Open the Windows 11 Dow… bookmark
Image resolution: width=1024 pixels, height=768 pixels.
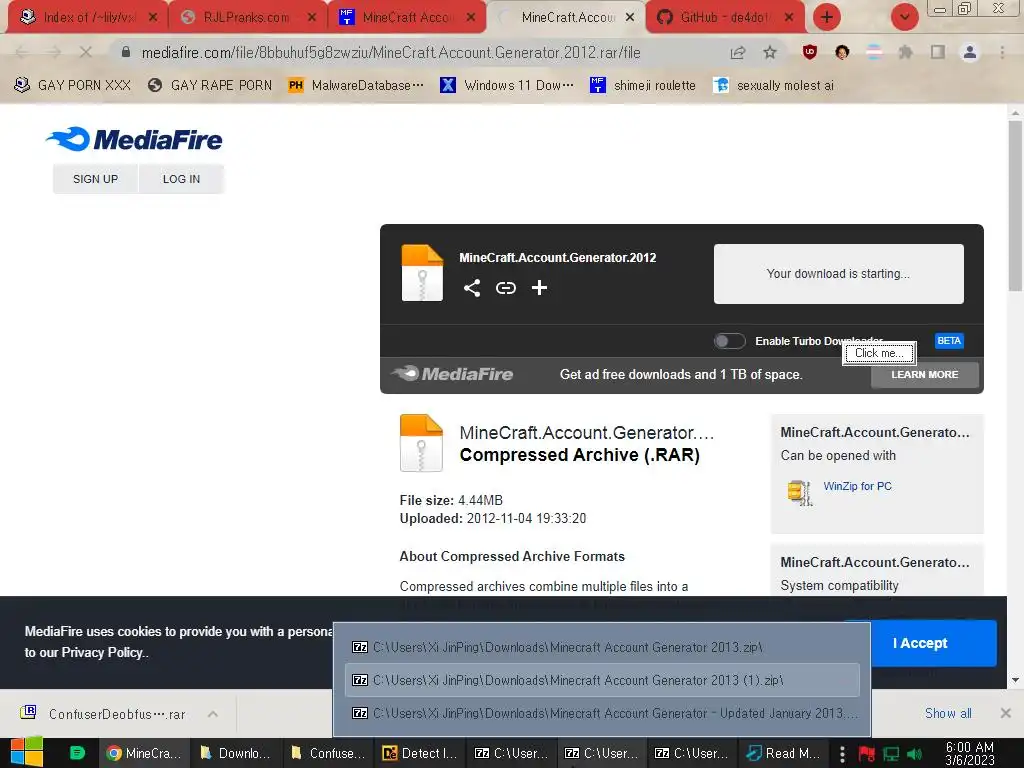pos(507,85)
